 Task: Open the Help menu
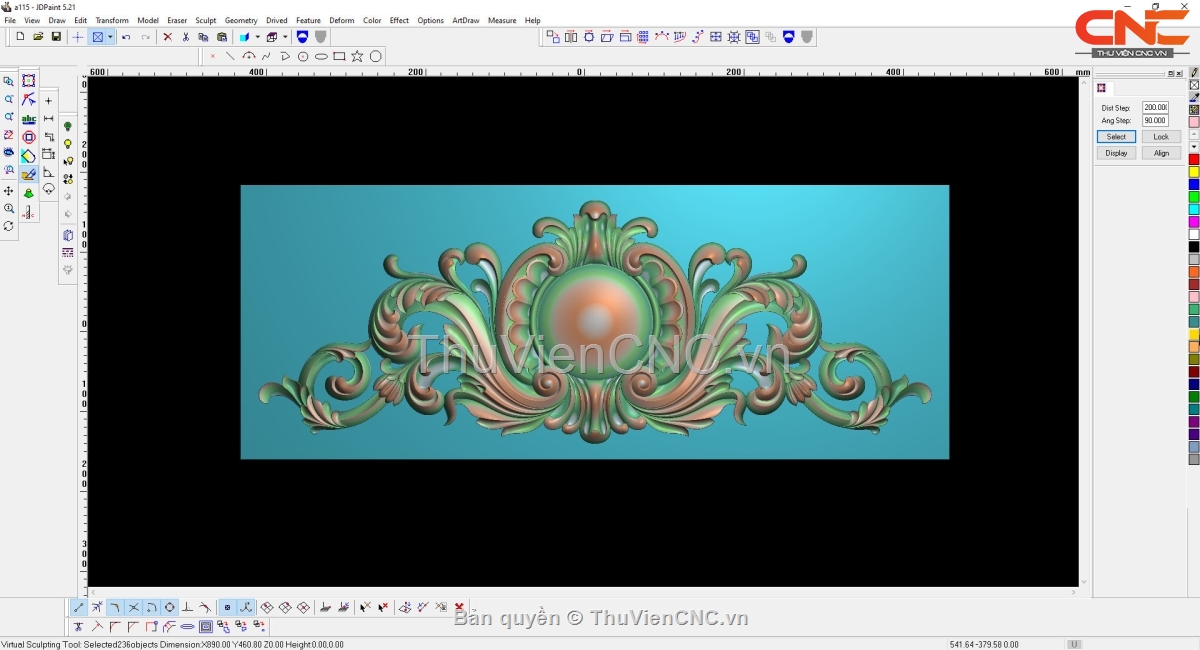tap(532, 20)
